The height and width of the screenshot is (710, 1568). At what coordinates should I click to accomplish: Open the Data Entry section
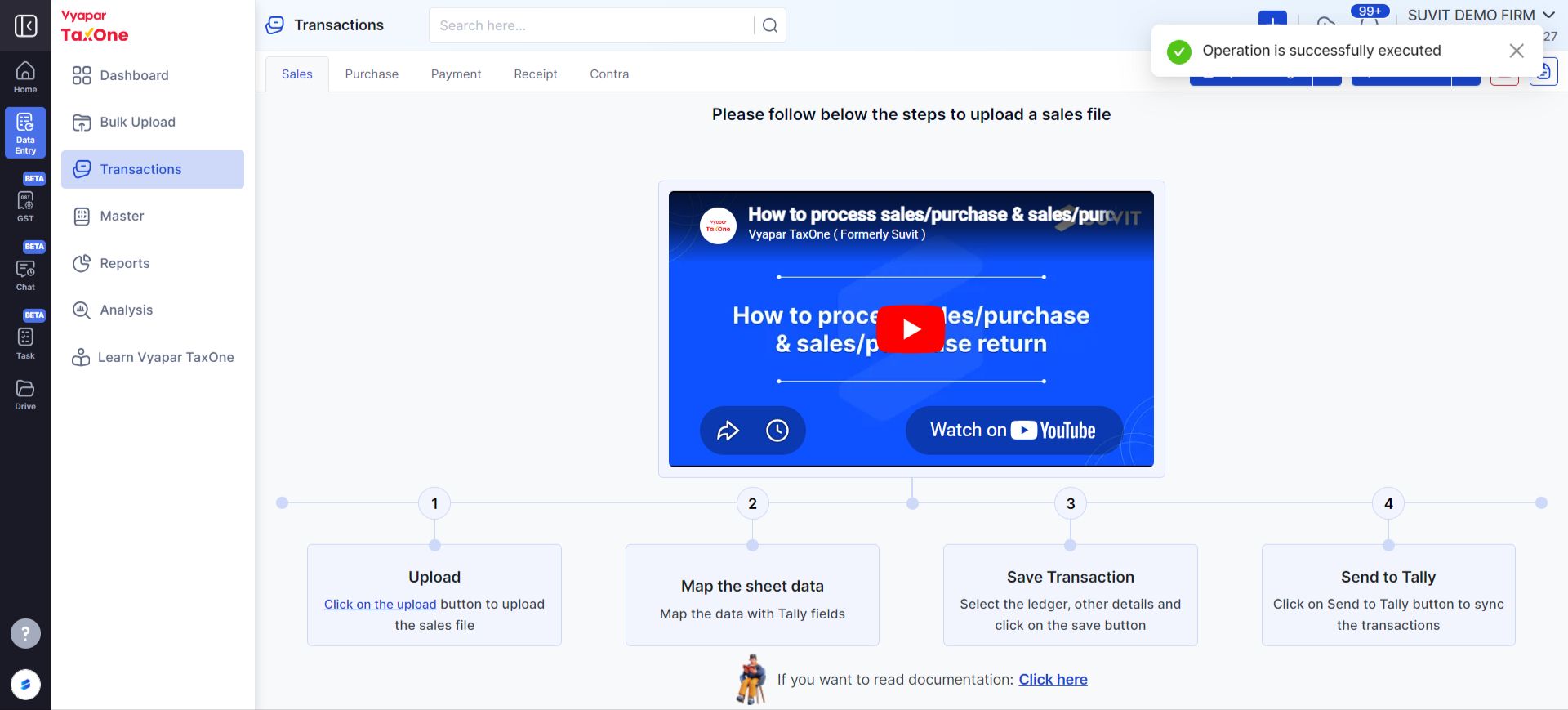point(25,132)
